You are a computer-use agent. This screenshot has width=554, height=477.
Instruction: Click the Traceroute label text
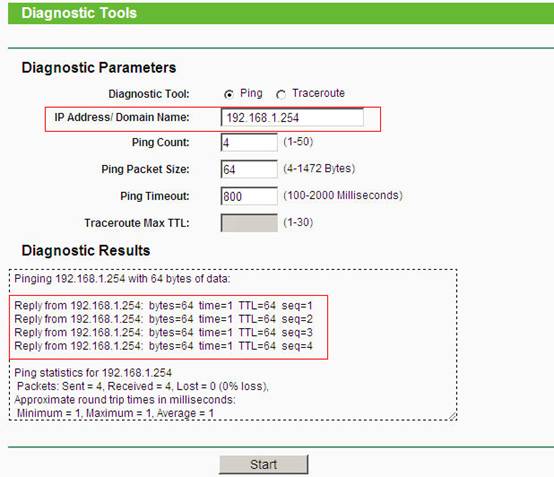tap(318, 93)
